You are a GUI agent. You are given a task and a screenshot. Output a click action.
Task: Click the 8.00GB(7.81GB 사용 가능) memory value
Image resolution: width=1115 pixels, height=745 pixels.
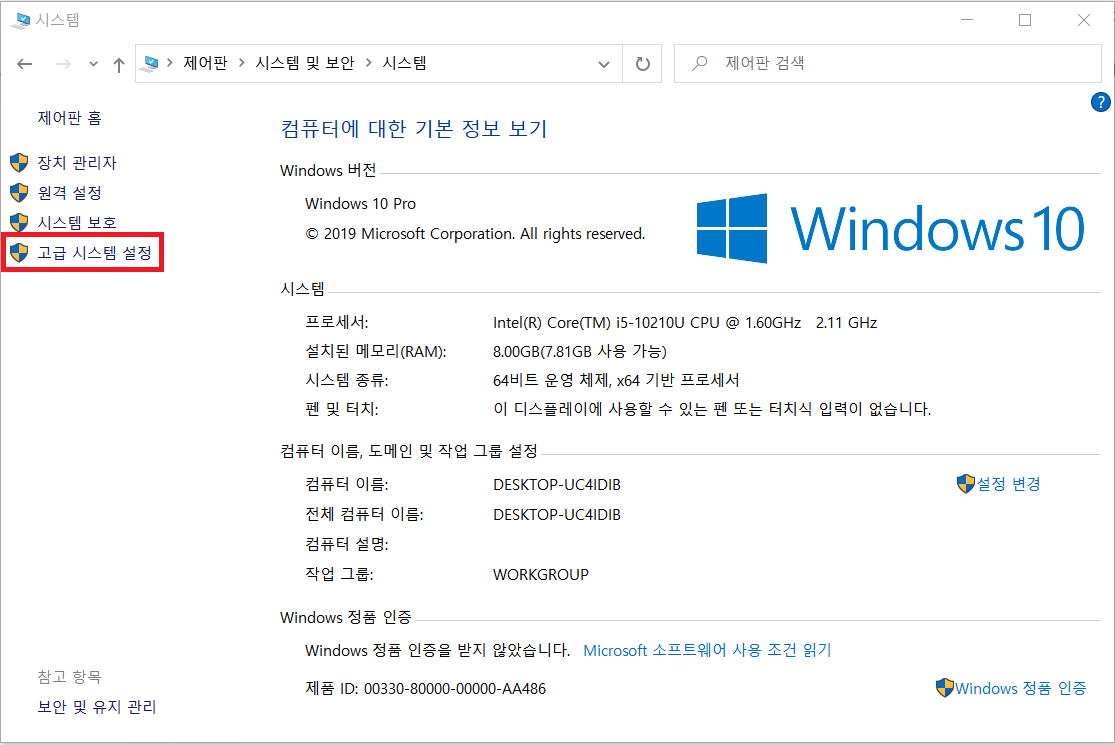[x=580, y=351]
